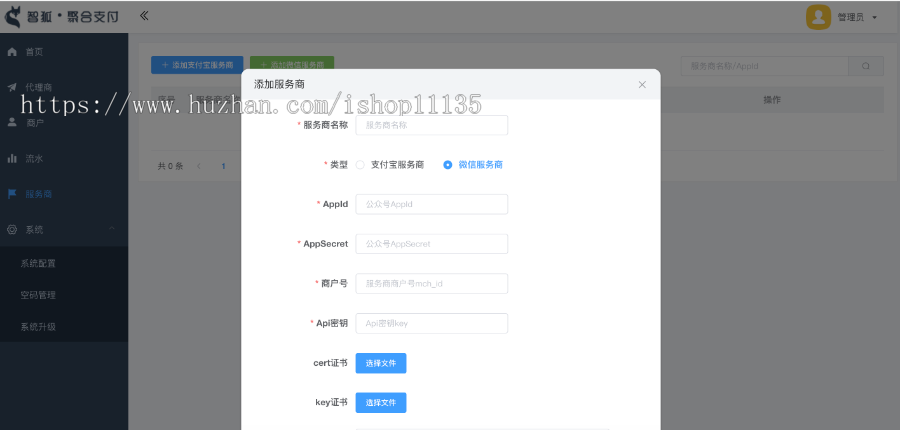Image resolution: width=900 pixels, height=430 pixels.
Task: Click the 公众号AppId input field
Action: (432, 204)
